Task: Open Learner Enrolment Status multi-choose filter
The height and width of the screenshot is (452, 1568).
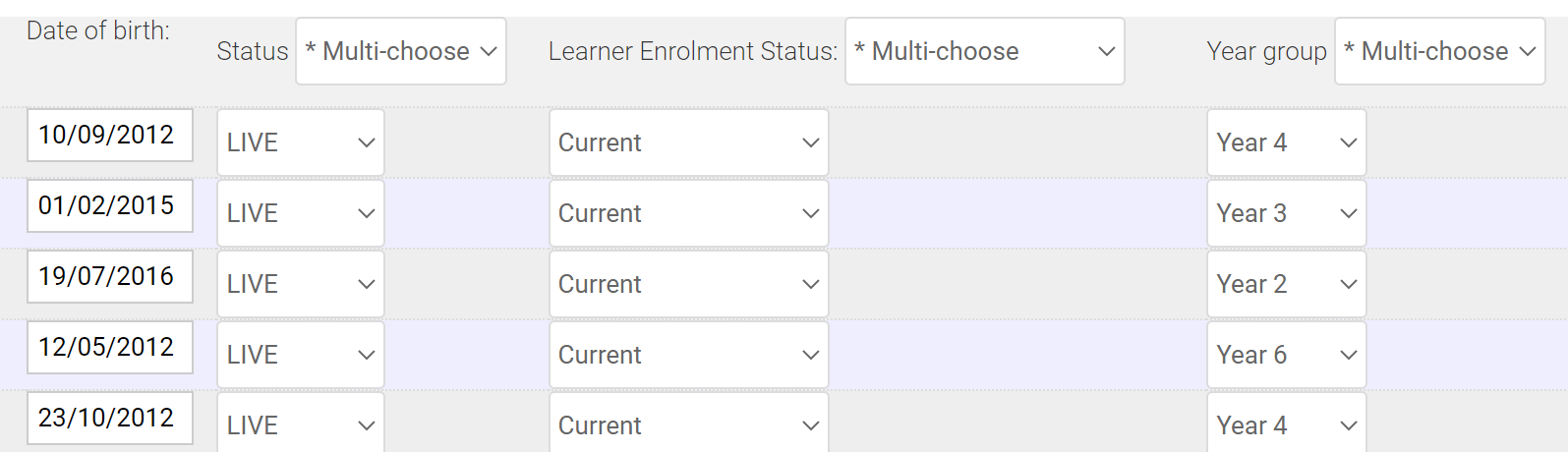Action: coord(984,51)
